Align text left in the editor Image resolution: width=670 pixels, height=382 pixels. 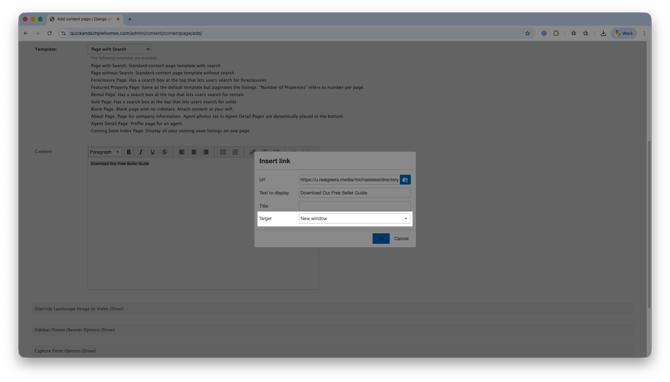(x=182, y=152)
